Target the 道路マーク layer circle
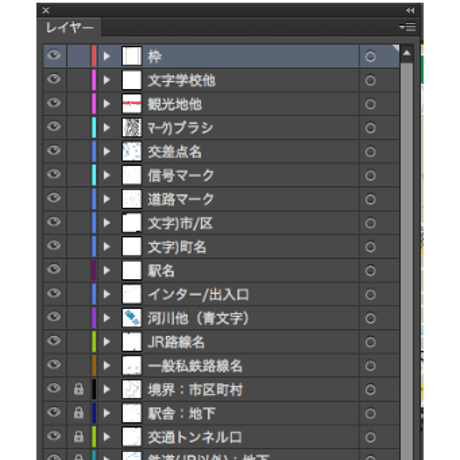Screen dimensions: 460x460 pyautogui.click(x=370, y=199)
